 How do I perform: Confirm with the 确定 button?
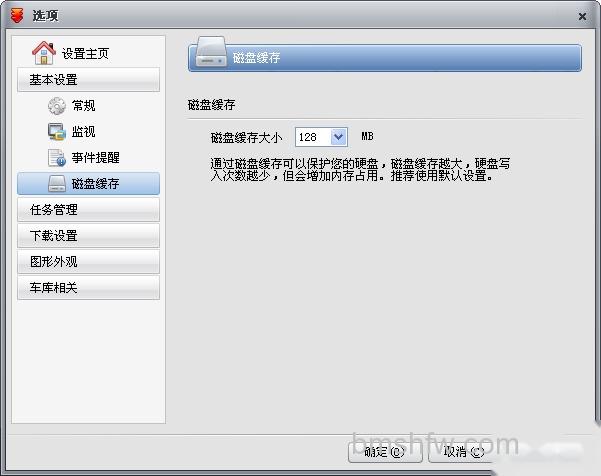[x=385, y=452]
